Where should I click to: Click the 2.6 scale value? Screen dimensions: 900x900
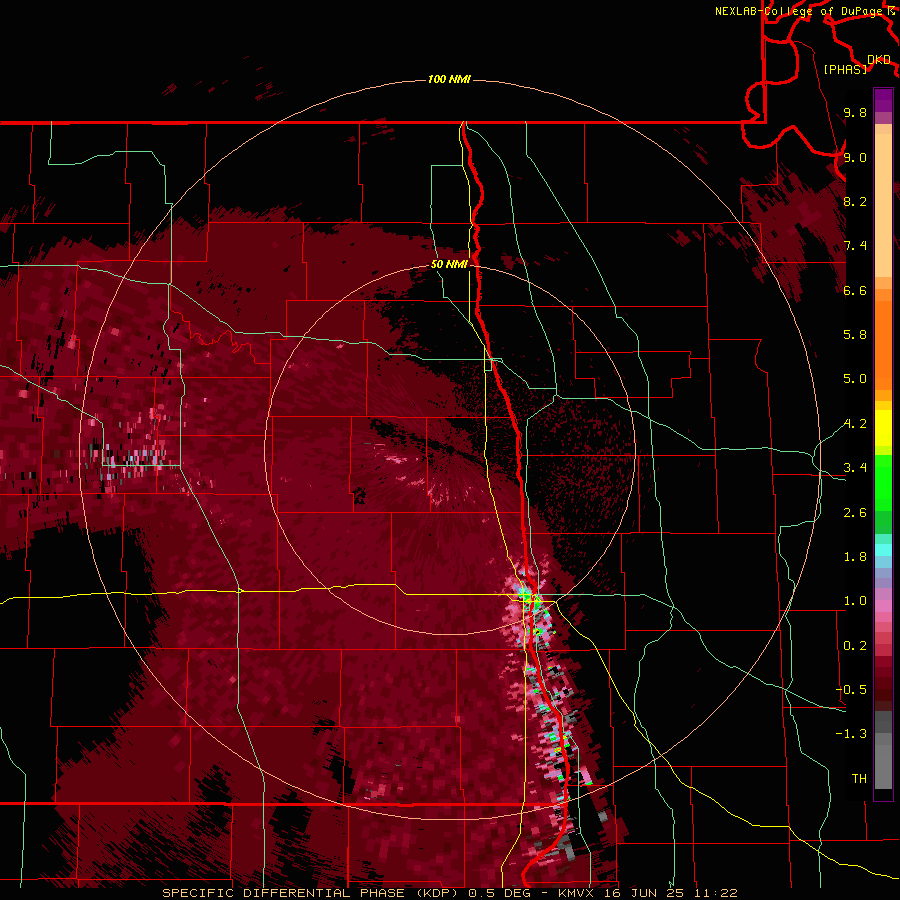(x=855, y=513)
